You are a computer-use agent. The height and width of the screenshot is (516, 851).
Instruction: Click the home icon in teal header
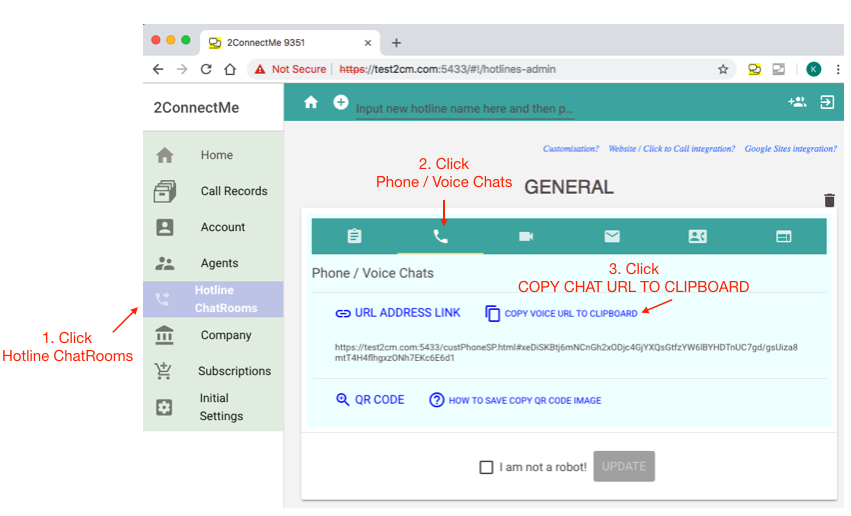311,102
